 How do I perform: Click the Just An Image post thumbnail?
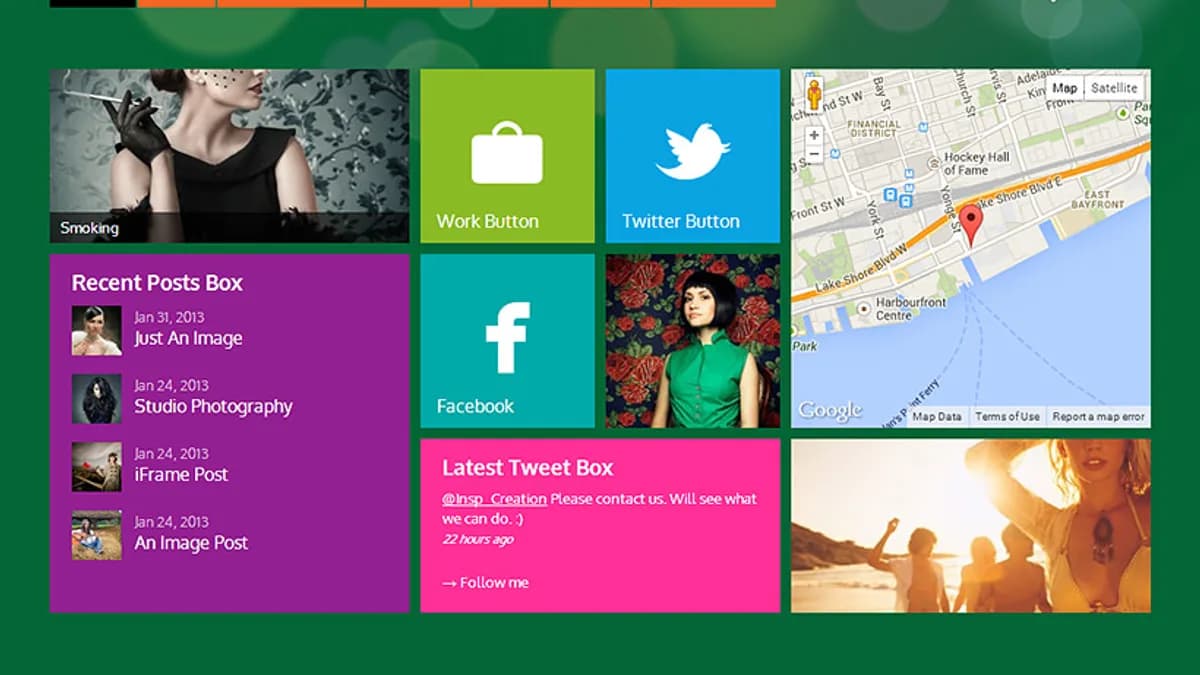(97, 331)
